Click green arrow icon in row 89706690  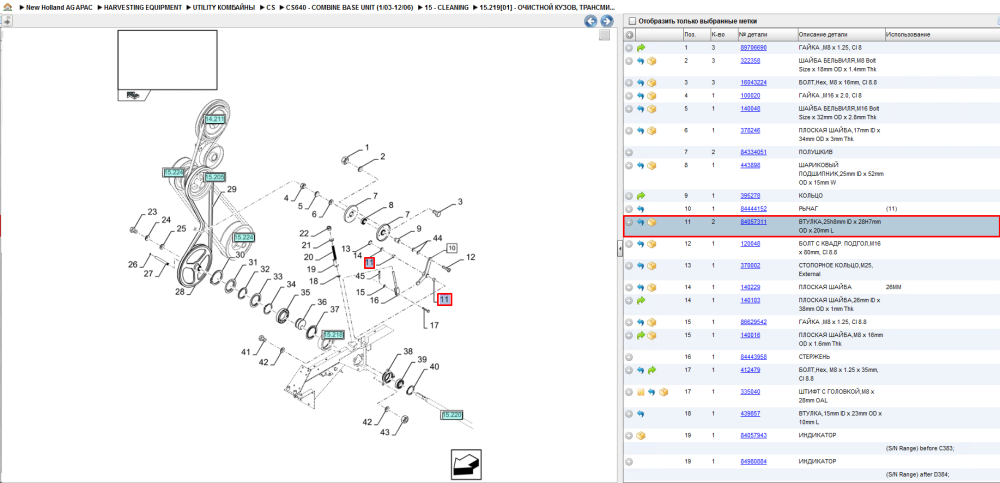pyautogui.click(x=641, y=48)
